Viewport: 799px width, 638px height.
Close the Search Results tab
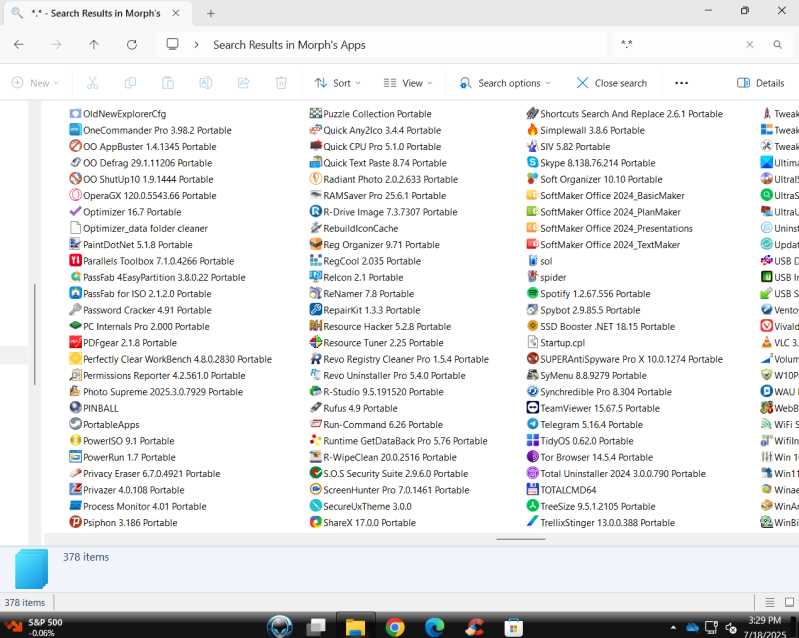176,13
